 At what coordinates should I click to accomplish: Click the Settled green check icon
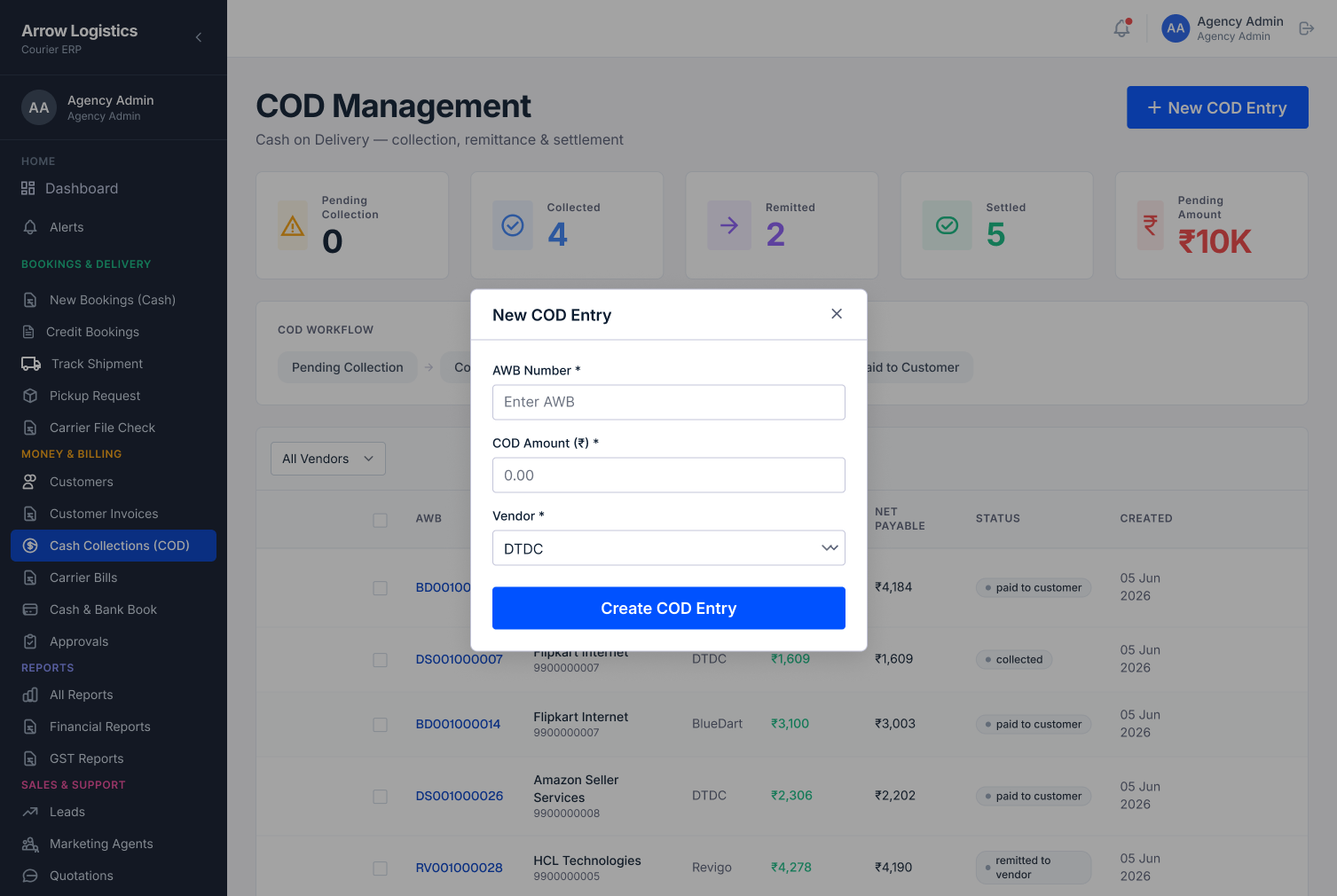tap(947, 225)
